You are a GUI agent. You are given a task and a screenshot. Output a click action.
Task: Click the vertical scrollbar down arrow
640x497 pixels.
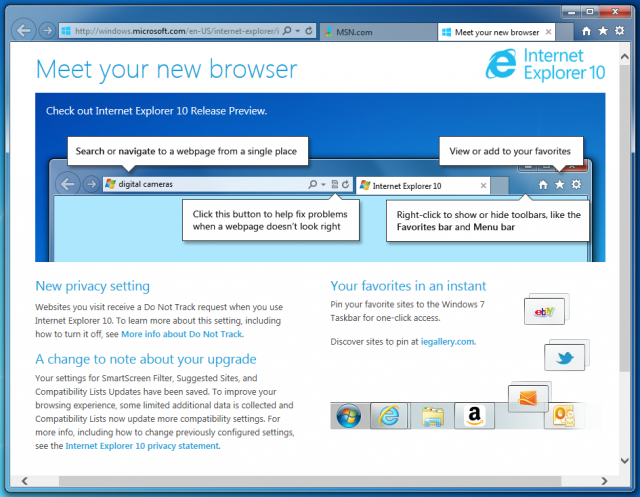coord(624,461)
